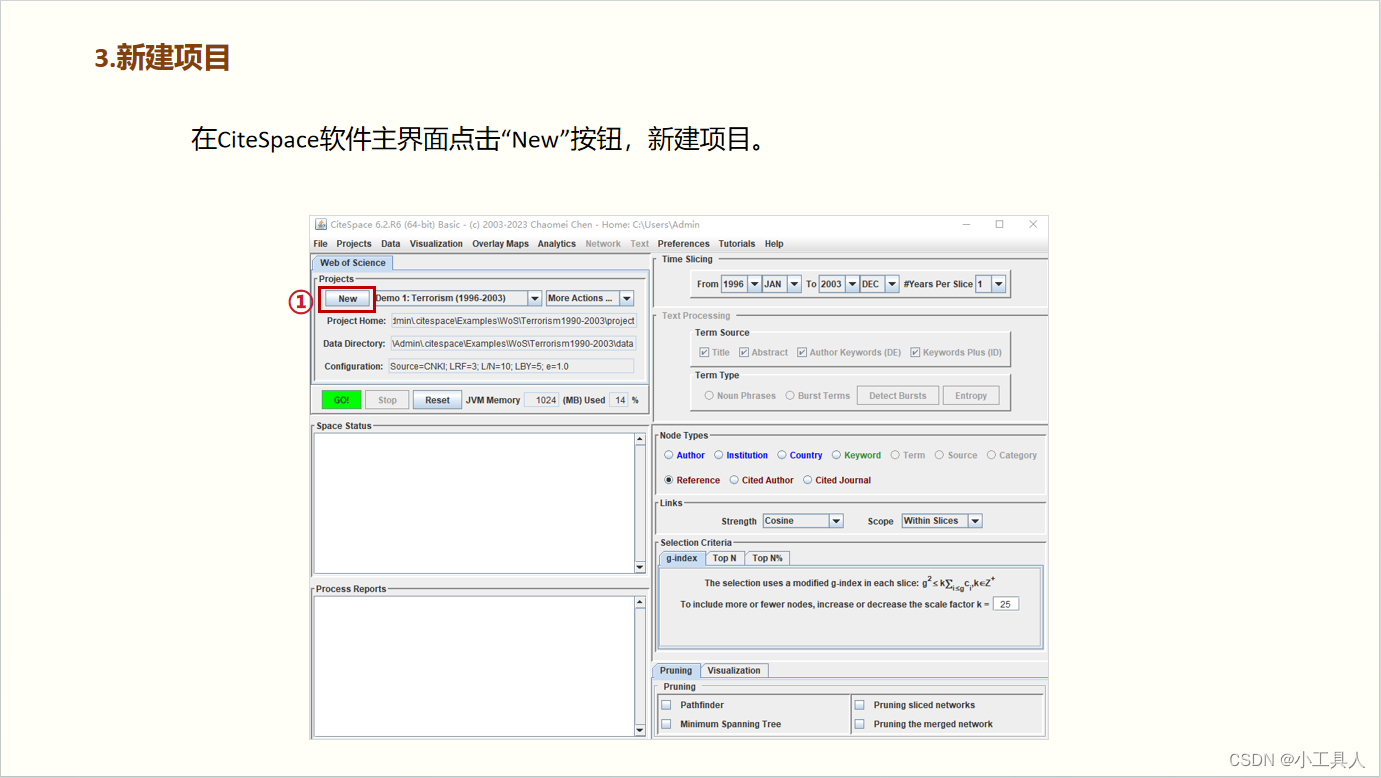Click the Project Home path field

[513, 321]
